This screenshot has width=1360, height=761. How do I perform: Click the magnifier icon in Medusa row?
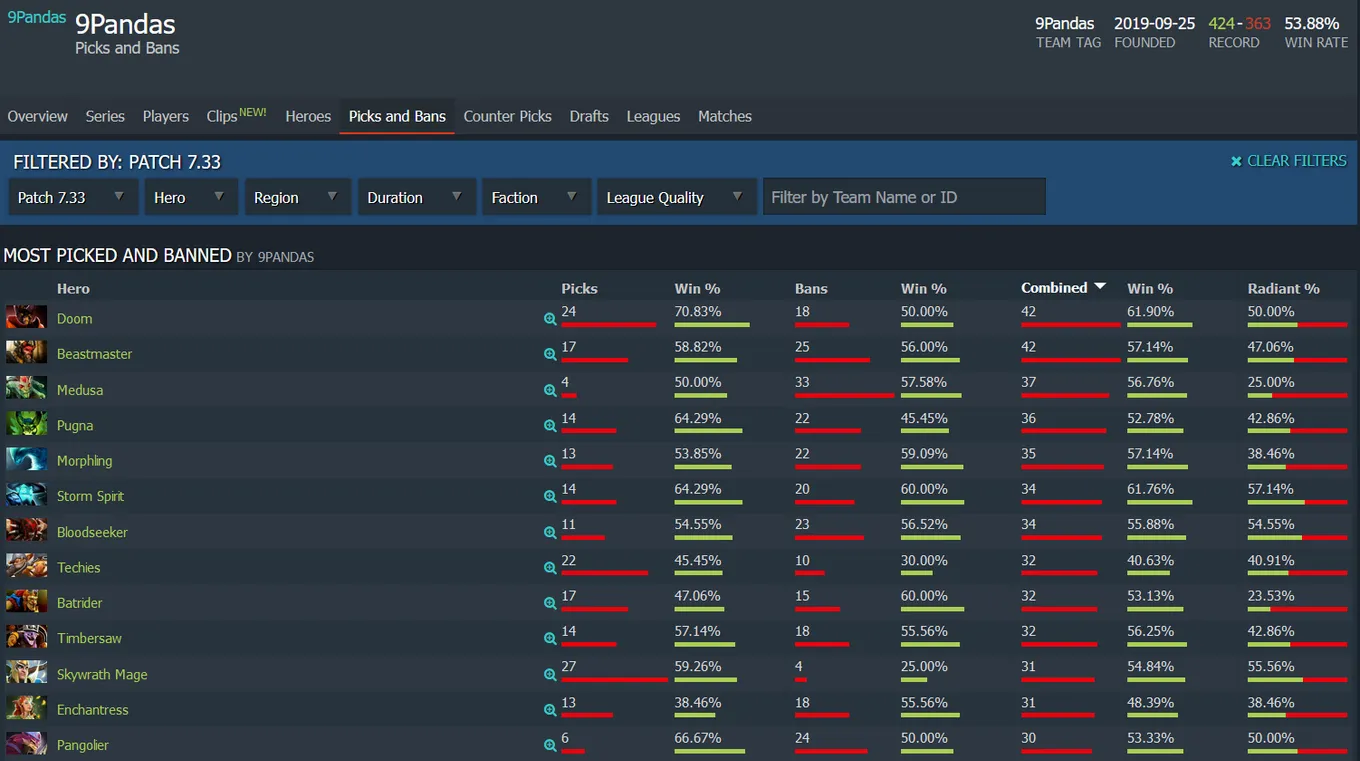[x=550, y=390]
